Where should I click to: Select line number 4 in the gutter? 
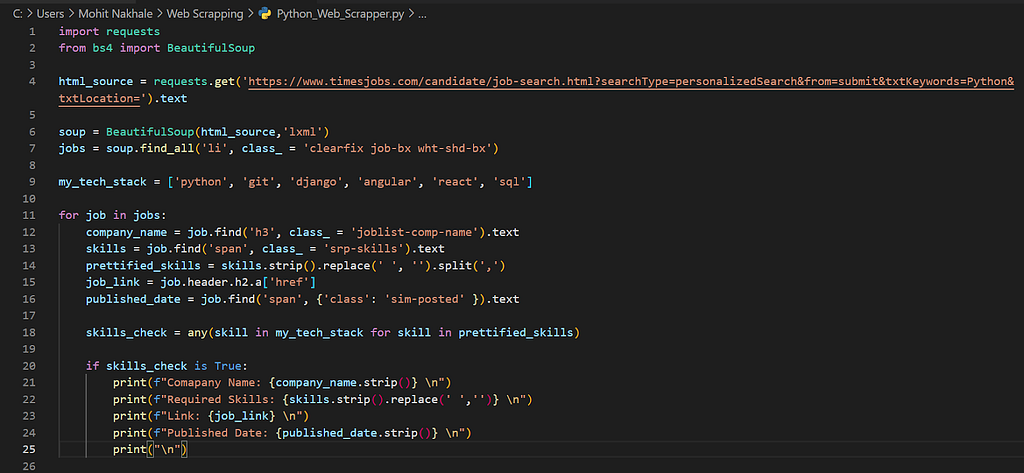click(33, 82)
